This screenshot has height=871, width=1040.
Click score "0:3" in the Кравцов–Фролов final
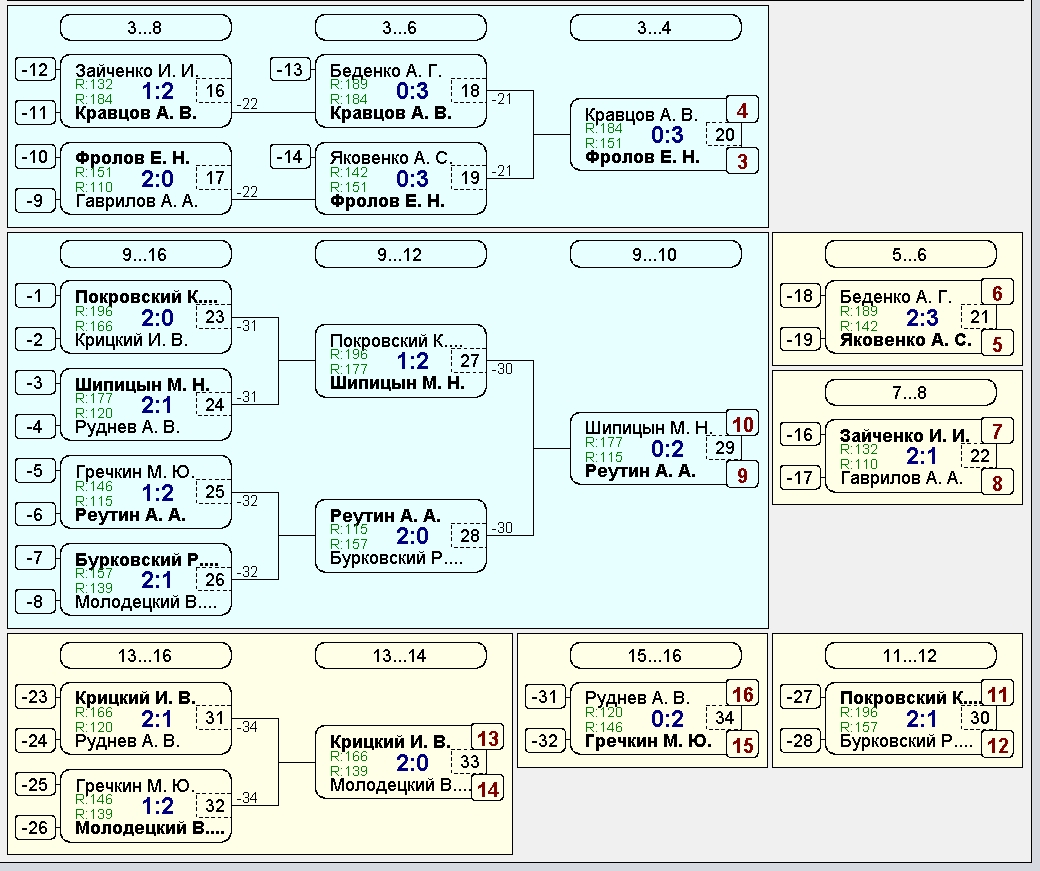coord(667,135)
